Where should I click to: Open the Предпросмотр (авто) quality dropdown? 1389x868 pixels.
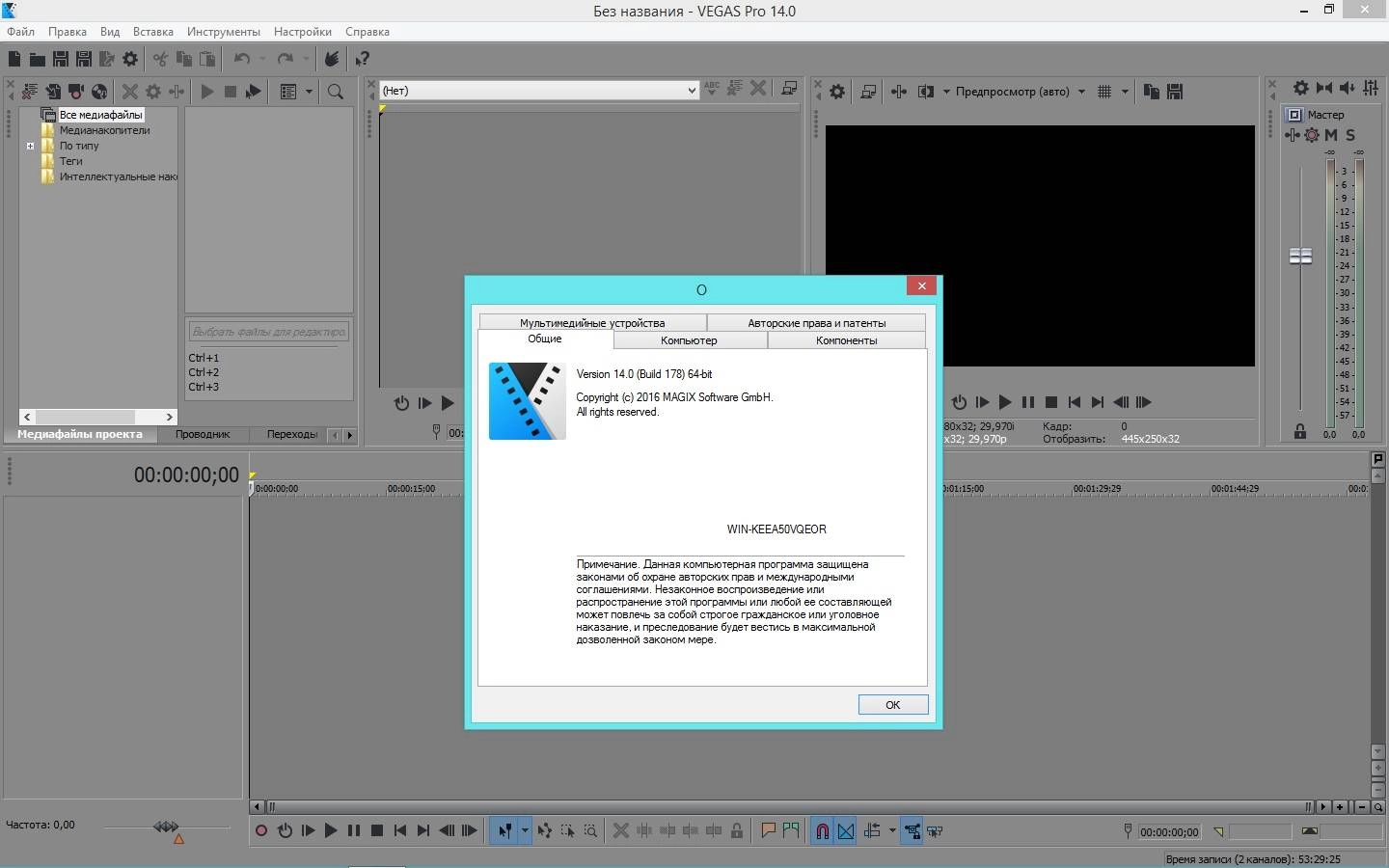point(1081,92)
